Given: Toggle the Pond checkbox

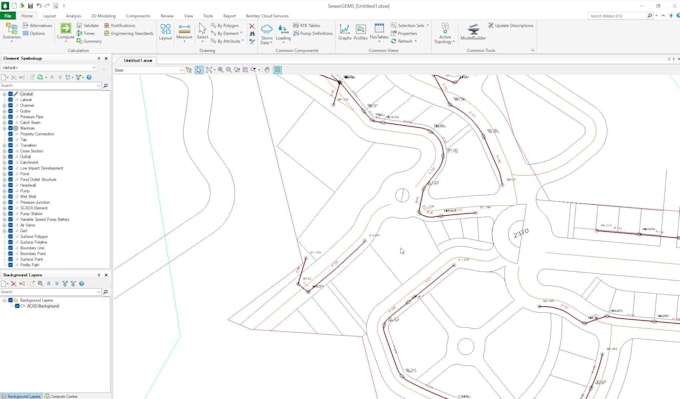Looking at the screenshot, I should (10, 174).
